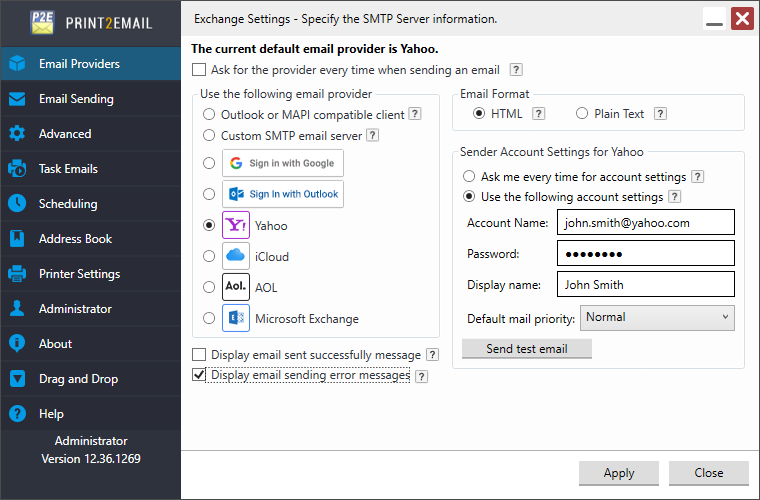Click the Printer Settings printer icon
The width and height of the screenshot is (760, 500).
point(17,274)
